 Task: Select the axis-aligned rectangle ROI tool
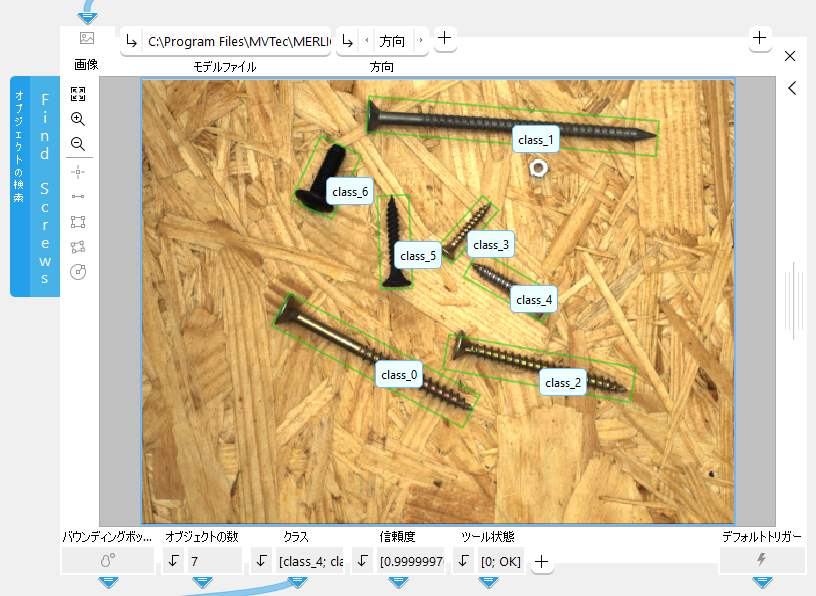(x=78, y=222)
